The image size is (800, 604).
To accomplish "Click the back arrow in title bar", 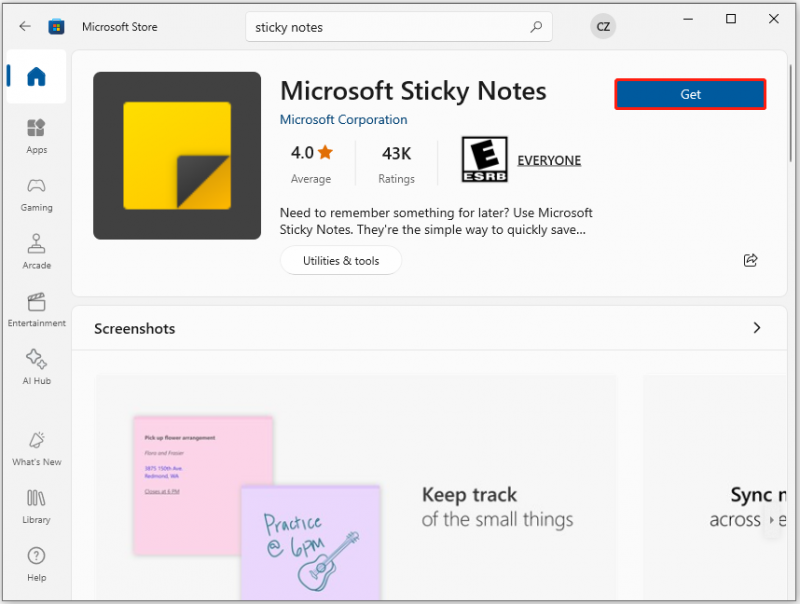I will (x=24, y=27).
